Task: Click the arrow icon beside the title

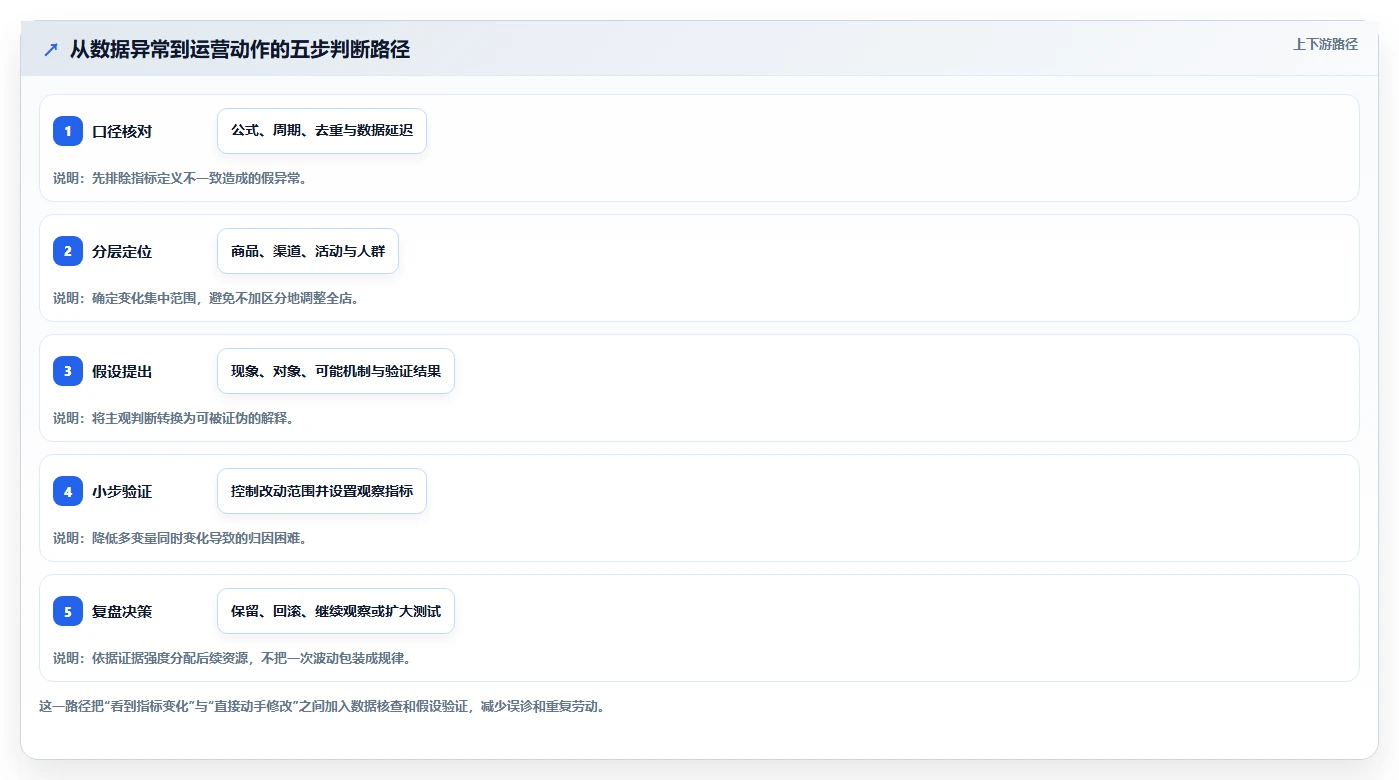Action: pyautogui.click(x=51, y=50)
